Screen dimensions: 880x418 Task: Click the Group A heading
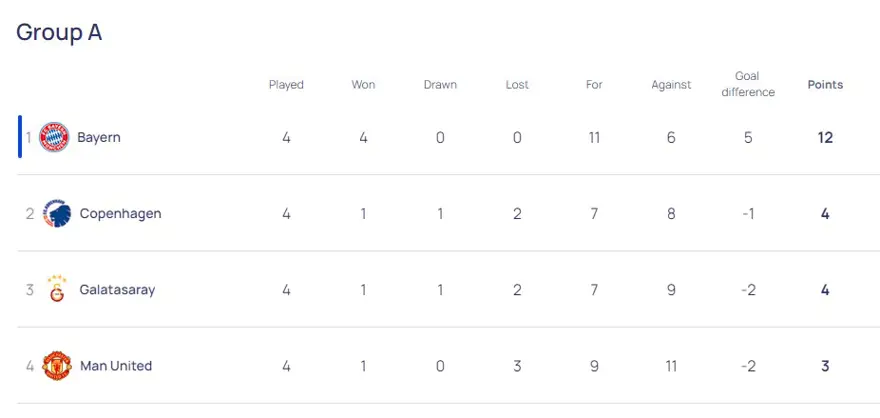click(x=59, y=32)
